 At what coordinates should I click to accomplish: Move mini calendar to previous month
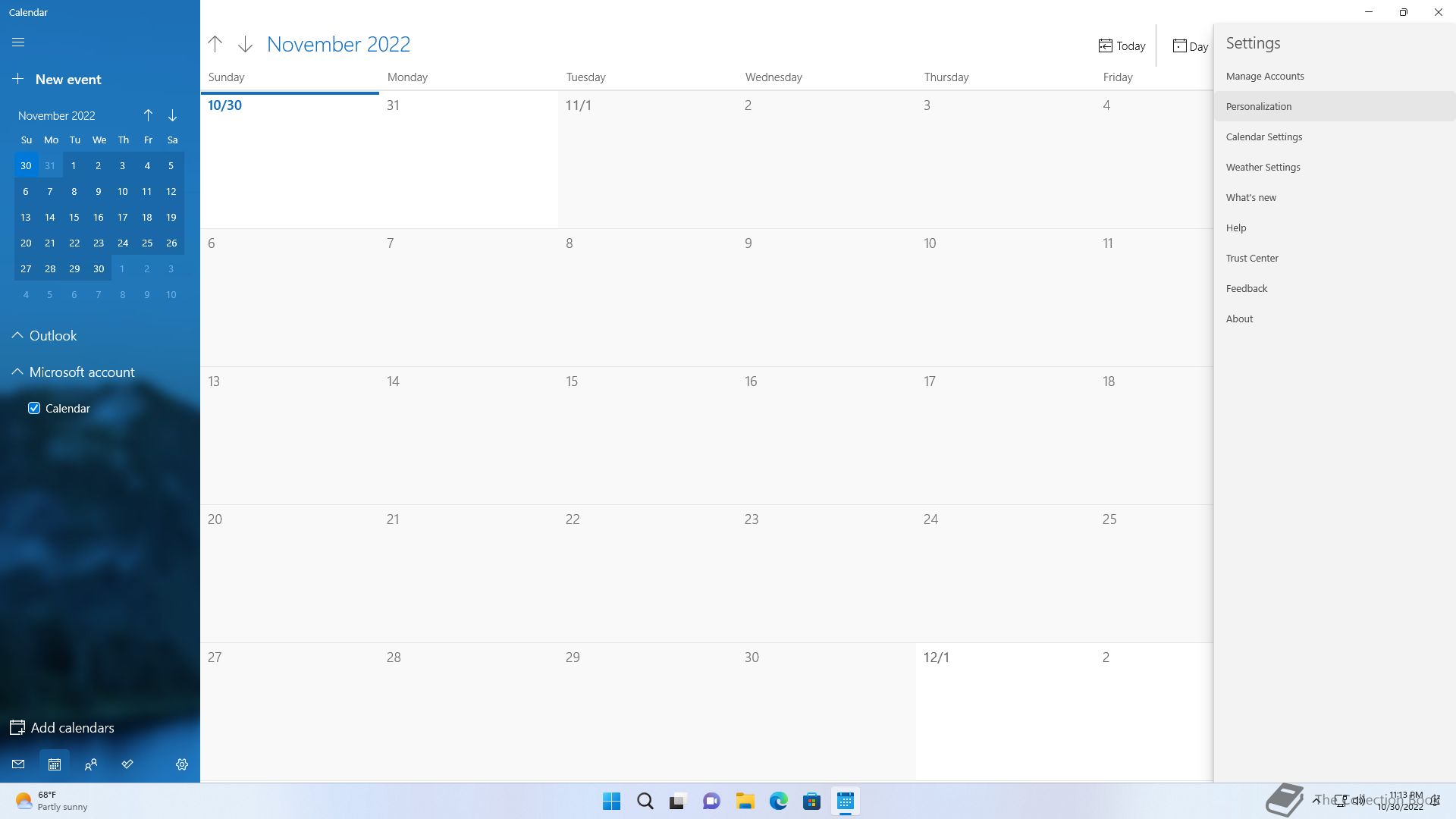click(x=148, y=115)
